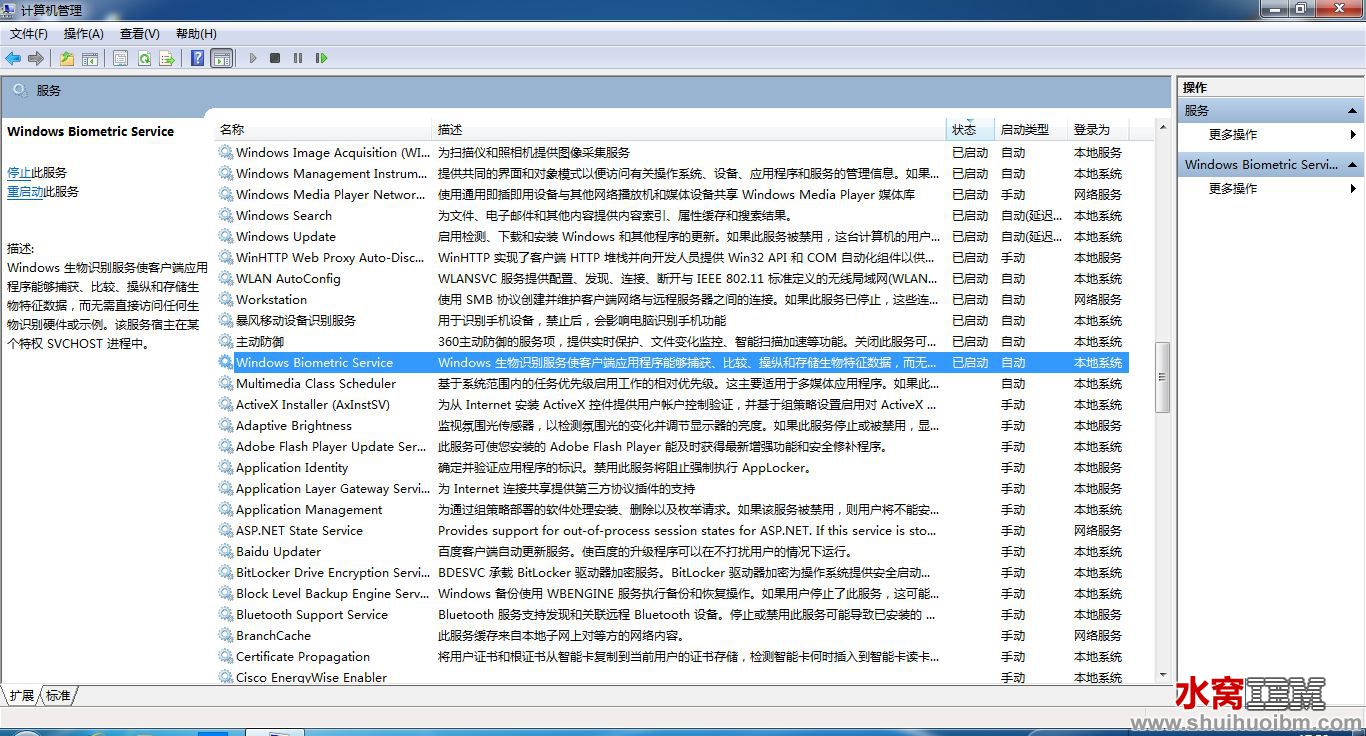Switch to the 标准 tab

pyautogui.click(x=59, y=695)
